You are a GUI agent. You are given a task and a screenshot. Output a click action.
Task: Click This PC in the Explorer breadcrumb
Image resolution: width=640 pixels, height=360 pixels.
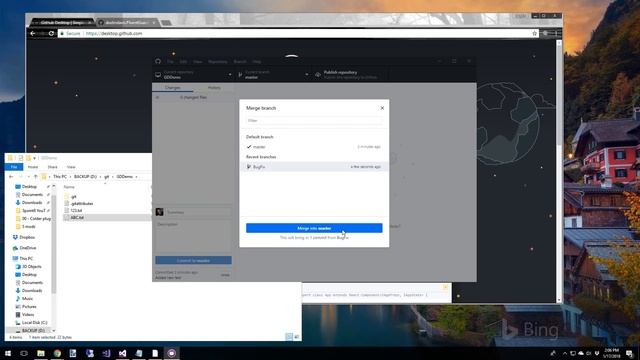click(60, 177)
